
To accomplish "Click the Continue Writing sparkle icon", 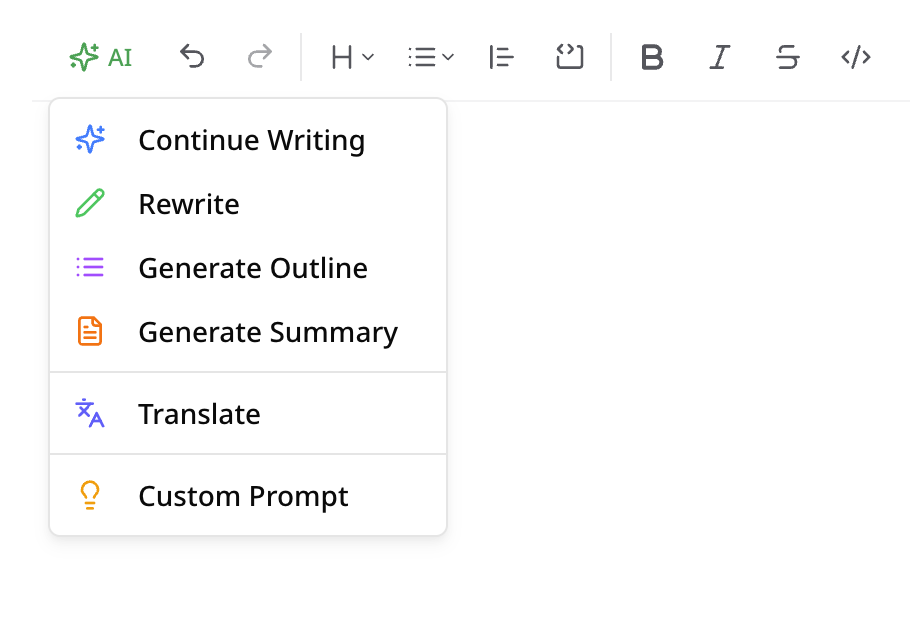I will pyautogui.click(x=89, y=140).
